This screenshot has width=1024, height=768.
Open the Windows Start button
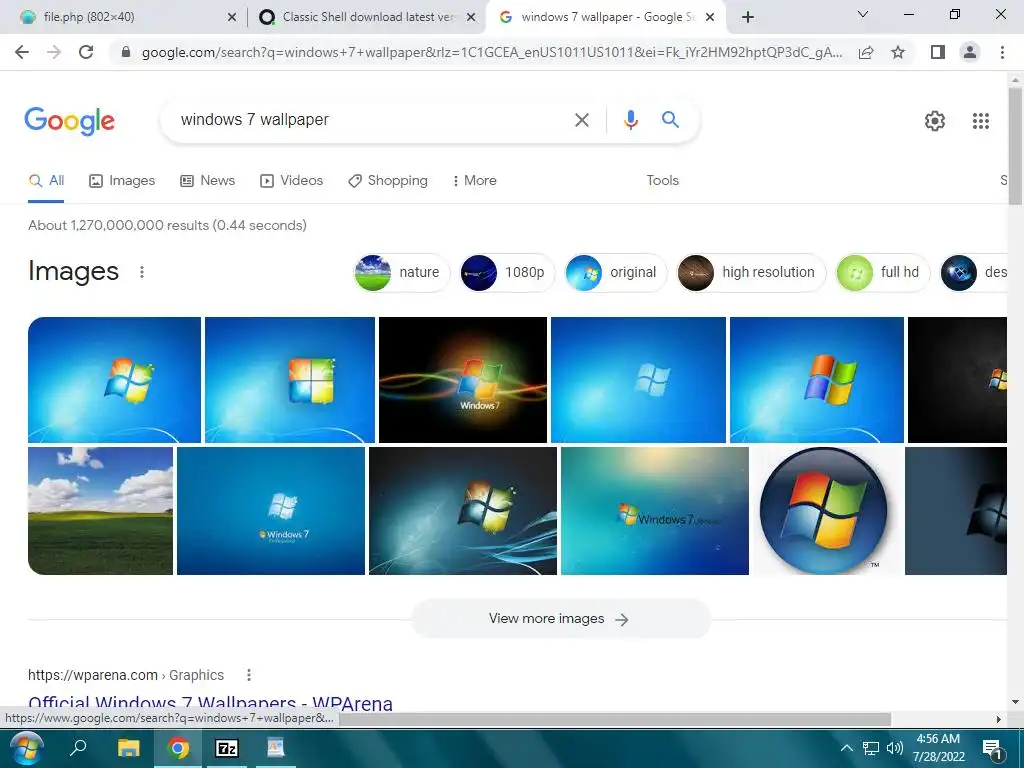coord(27,748)
